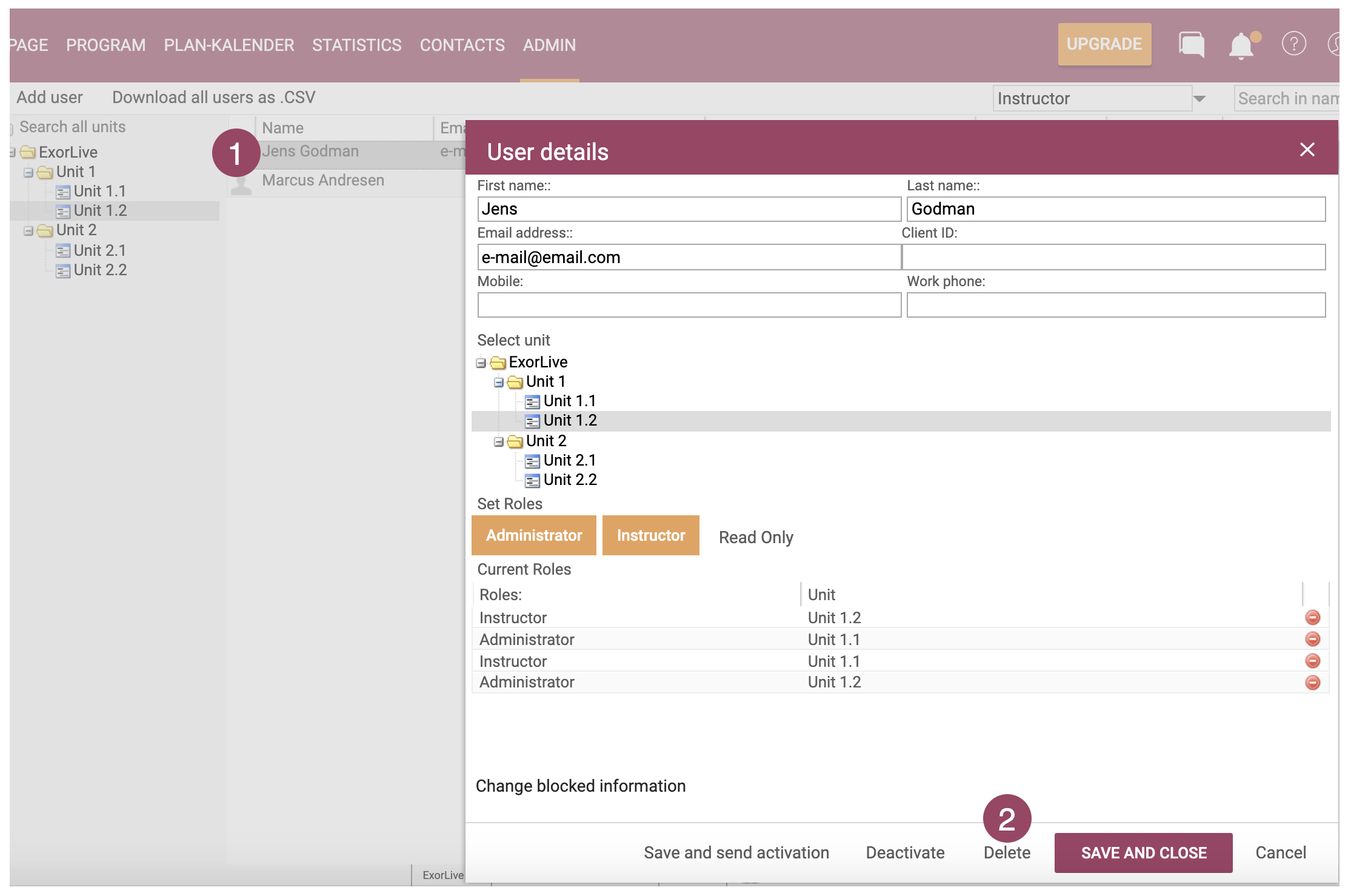The height and width of the screenshot is (896, 1348).
Task: Open the notifications bell
Action: click(1242, 45)
